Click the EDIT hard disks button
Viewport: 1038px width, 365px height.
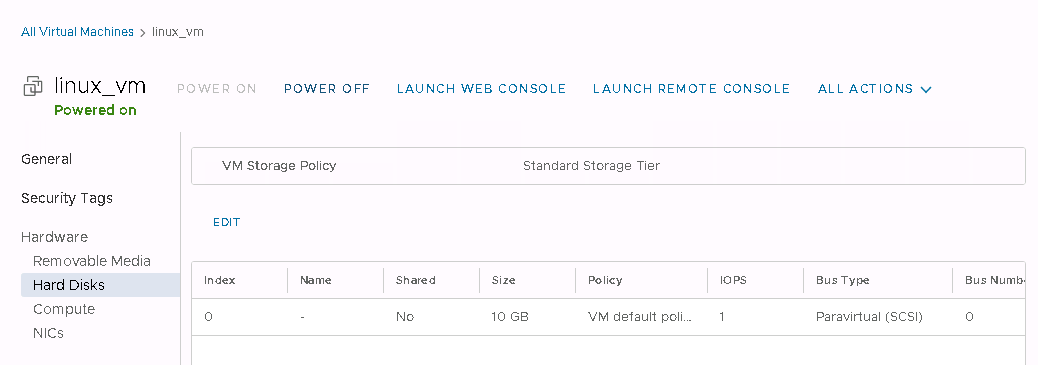[226, 223]
